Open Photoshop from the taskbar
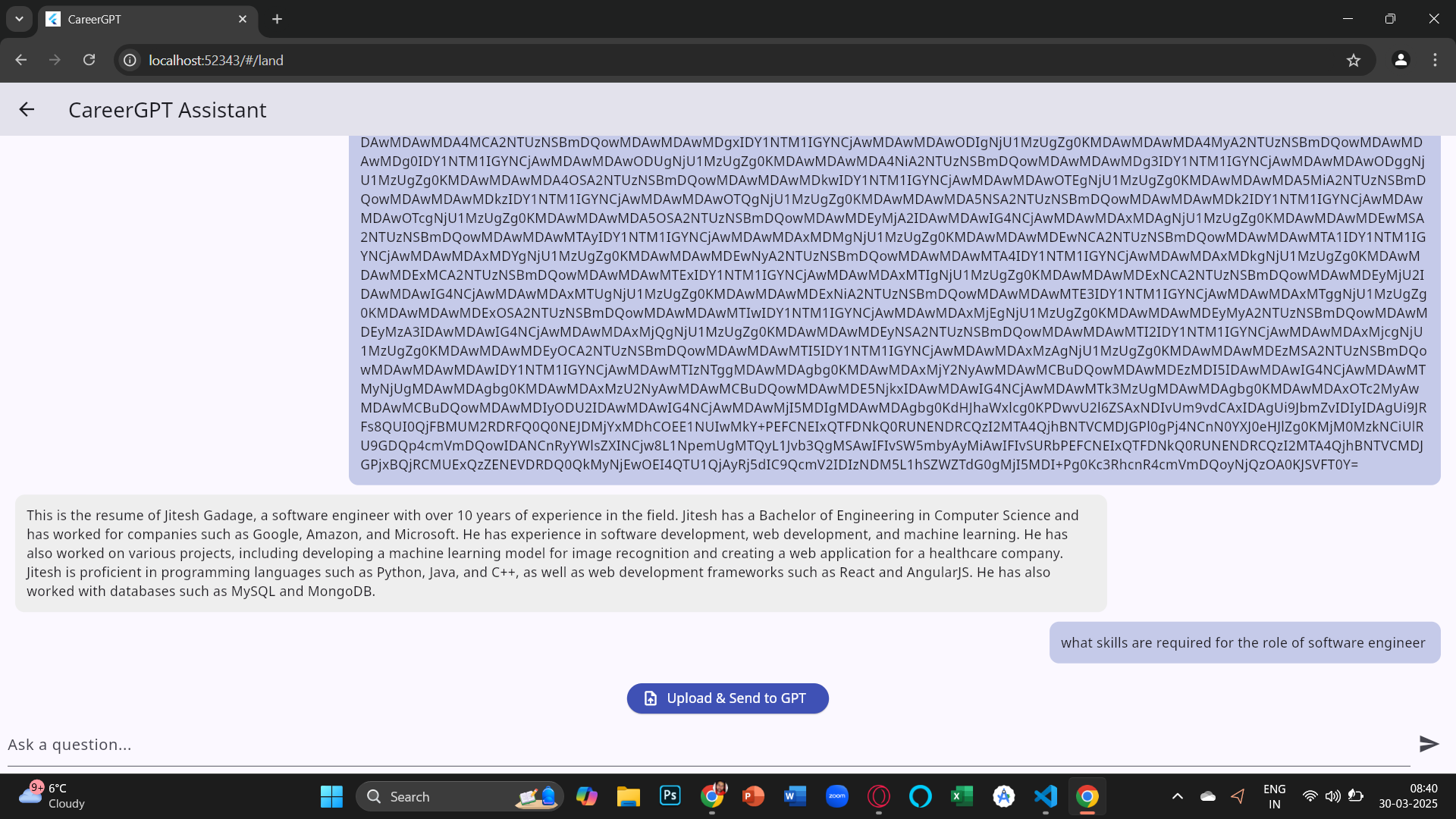The height and width of the screenshot is (819, 1456). tap(670, 796)
